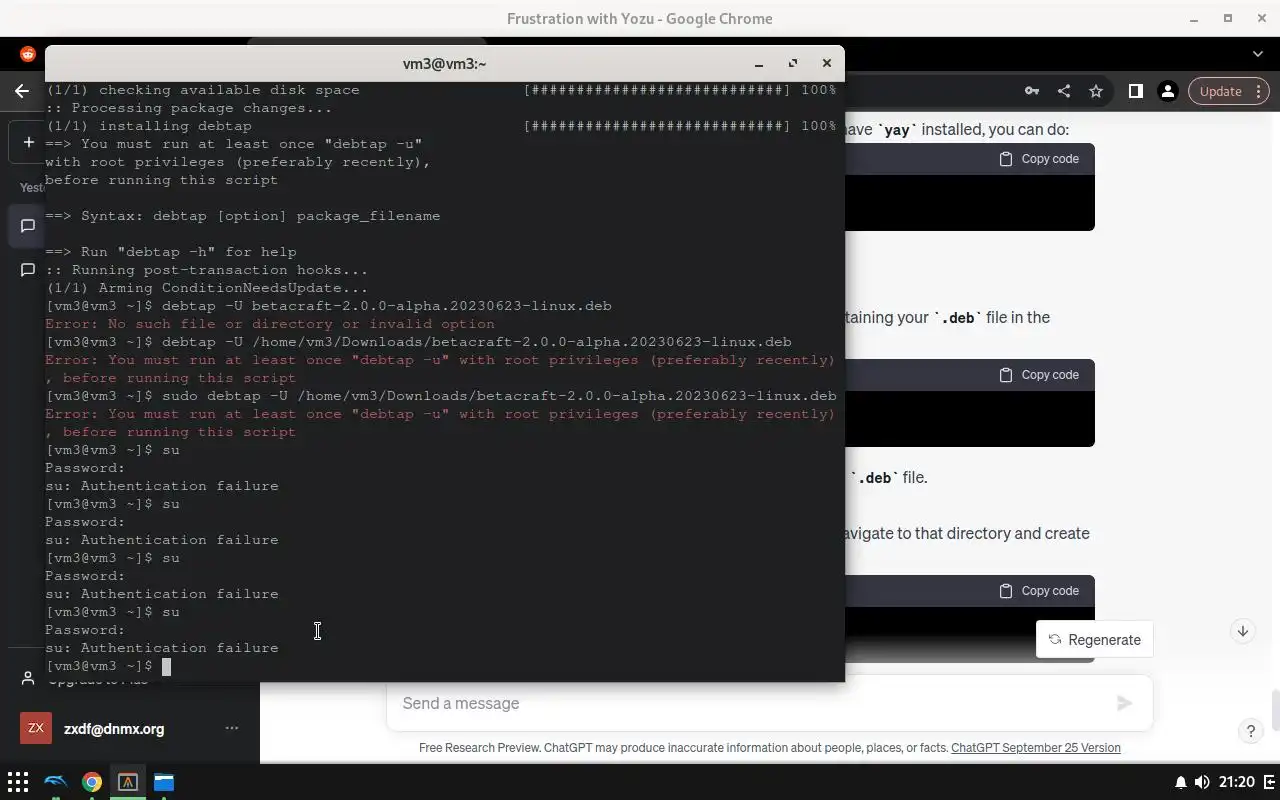The height and width of the screenshot is (800, 1280).
Task: Open the conversation below the highlighted one
Action: [x=28, y=269]
